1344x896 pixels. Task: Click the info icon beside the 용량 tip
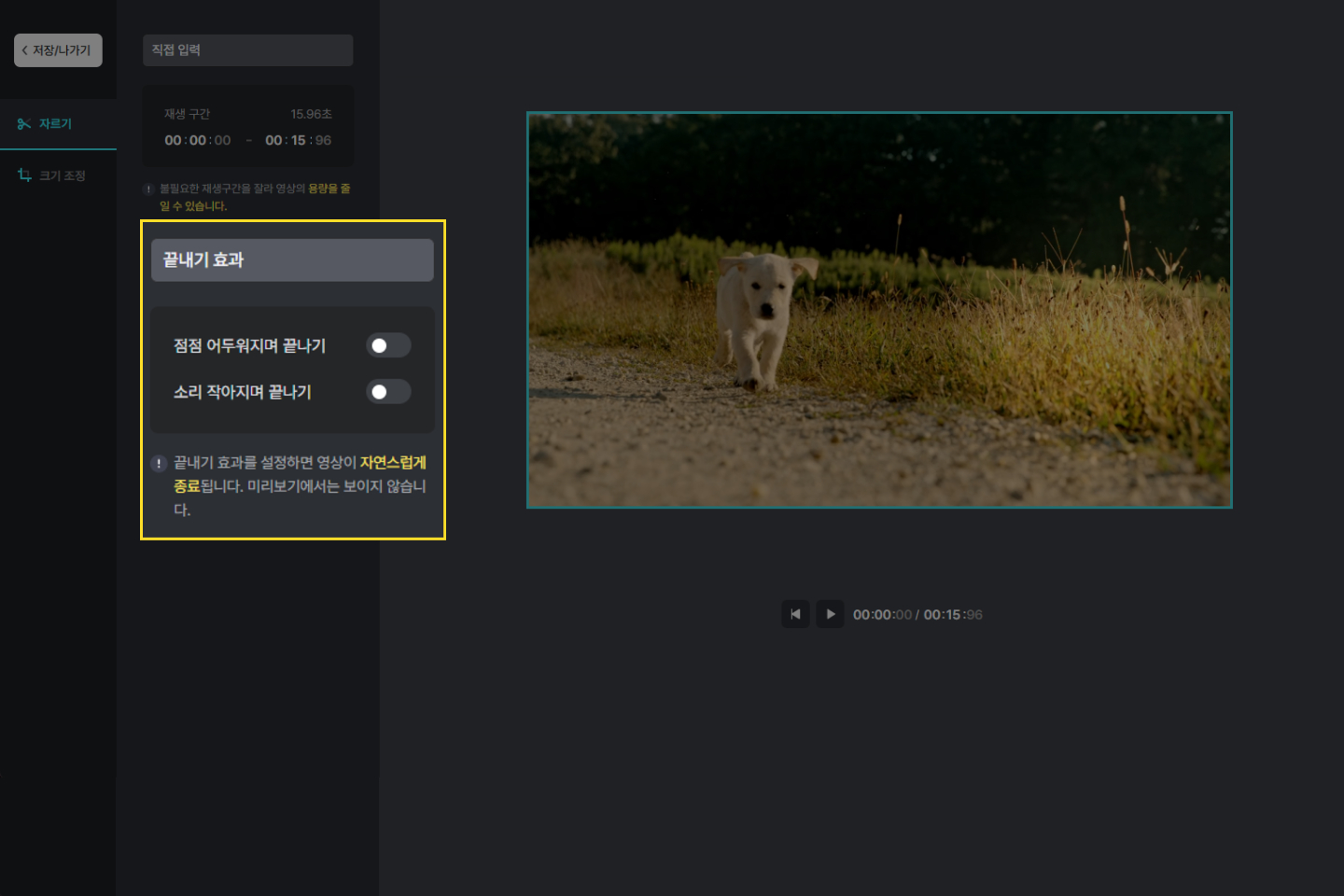tap(148, 189)
